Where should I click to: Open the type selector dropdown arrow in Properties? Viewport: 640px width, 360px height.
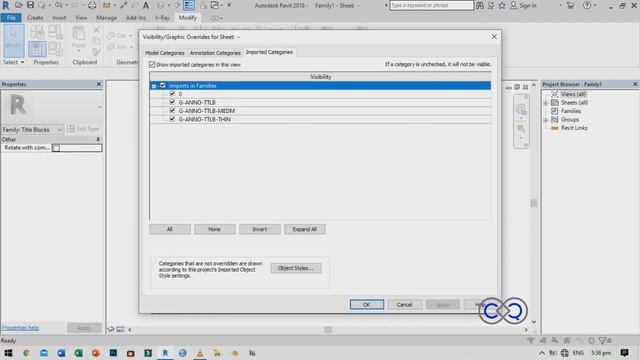coord(100,107)
